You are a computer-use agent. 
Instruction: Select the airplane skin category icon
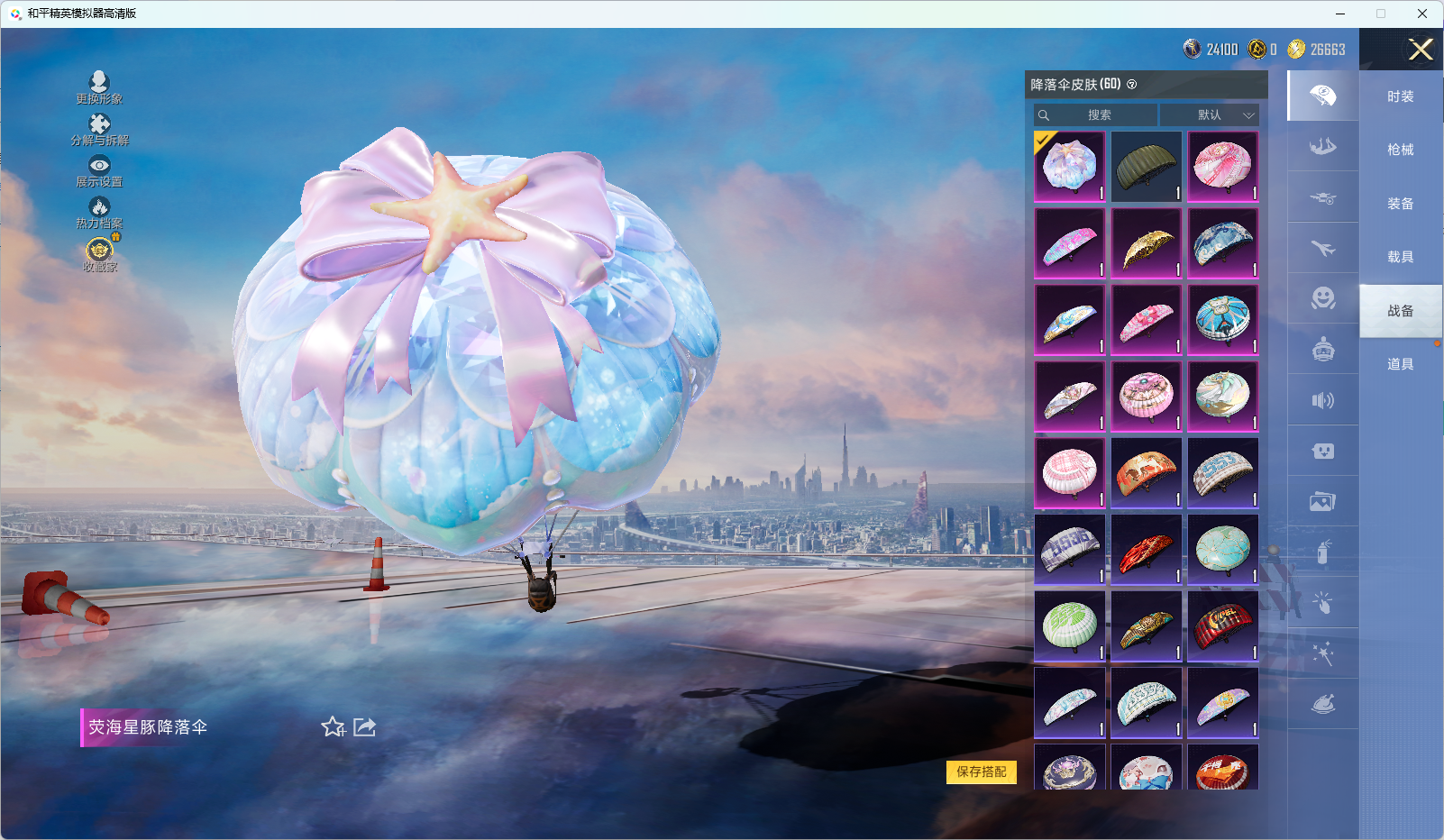(x=1322, y=248)
